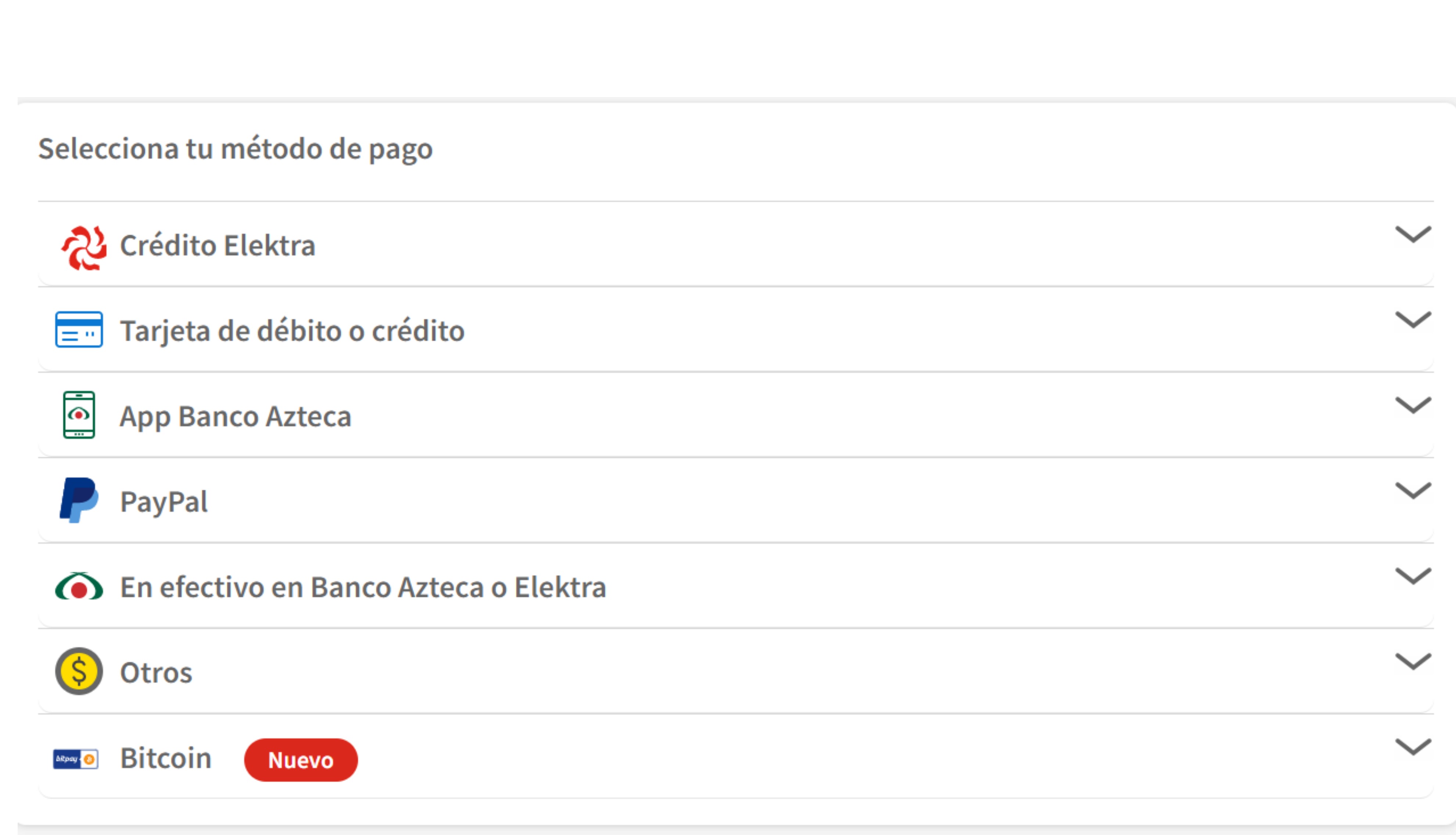Expand the Bitcoin row chevron
The image size is (1456, 835).
pos(1413,747)
